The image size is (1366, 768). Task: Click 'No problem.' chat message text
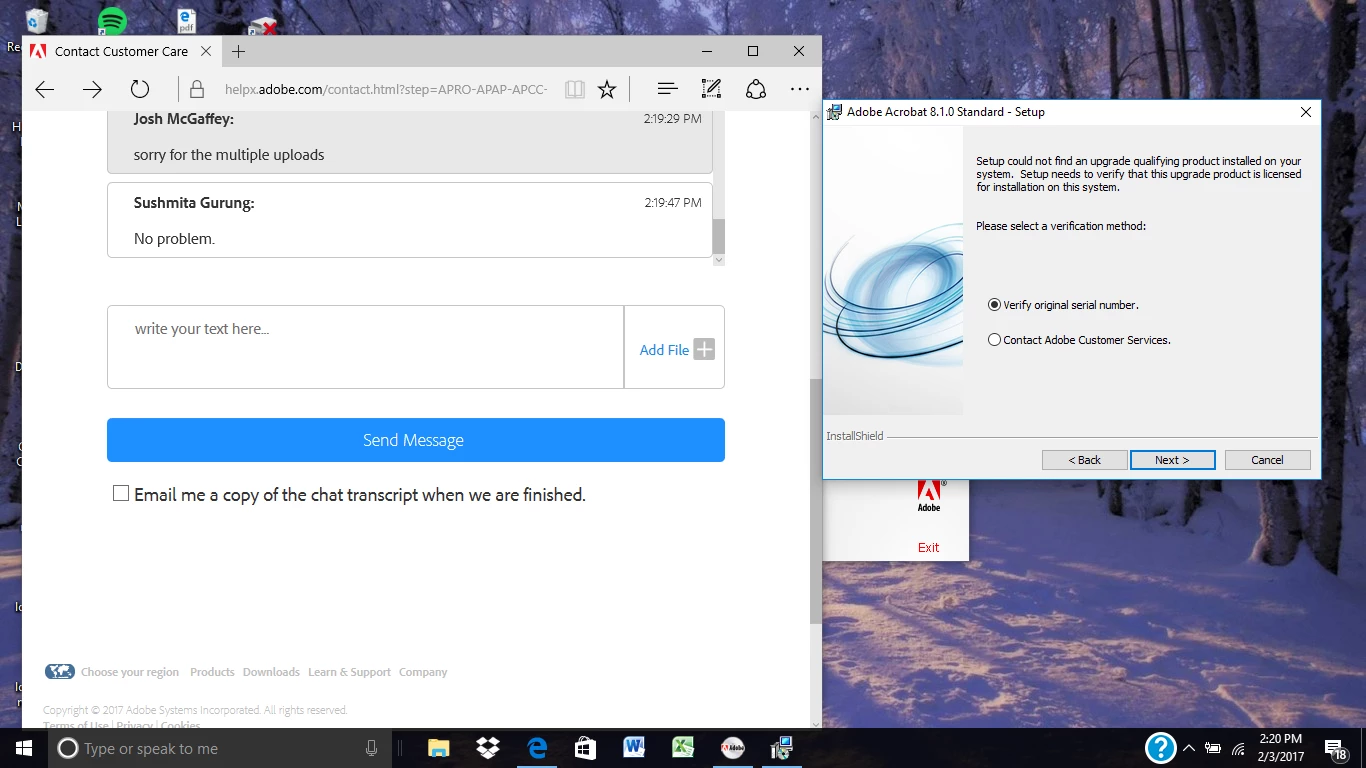[x=174, y=239]
